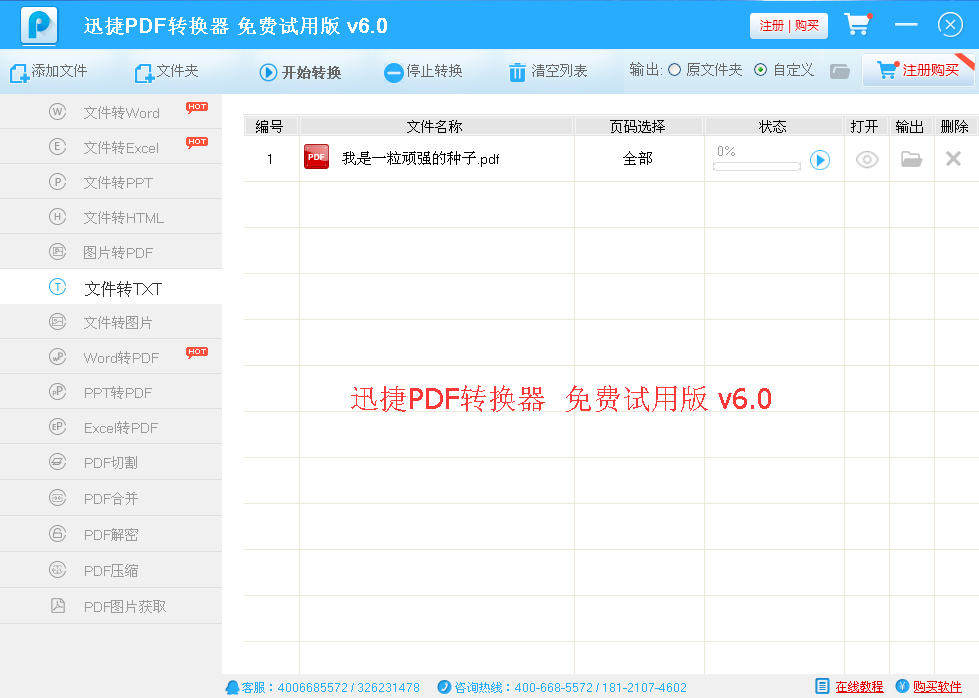
Task: Click the Add Folder toolbar button
Action: pyautogui.click(x=167, y=72)
